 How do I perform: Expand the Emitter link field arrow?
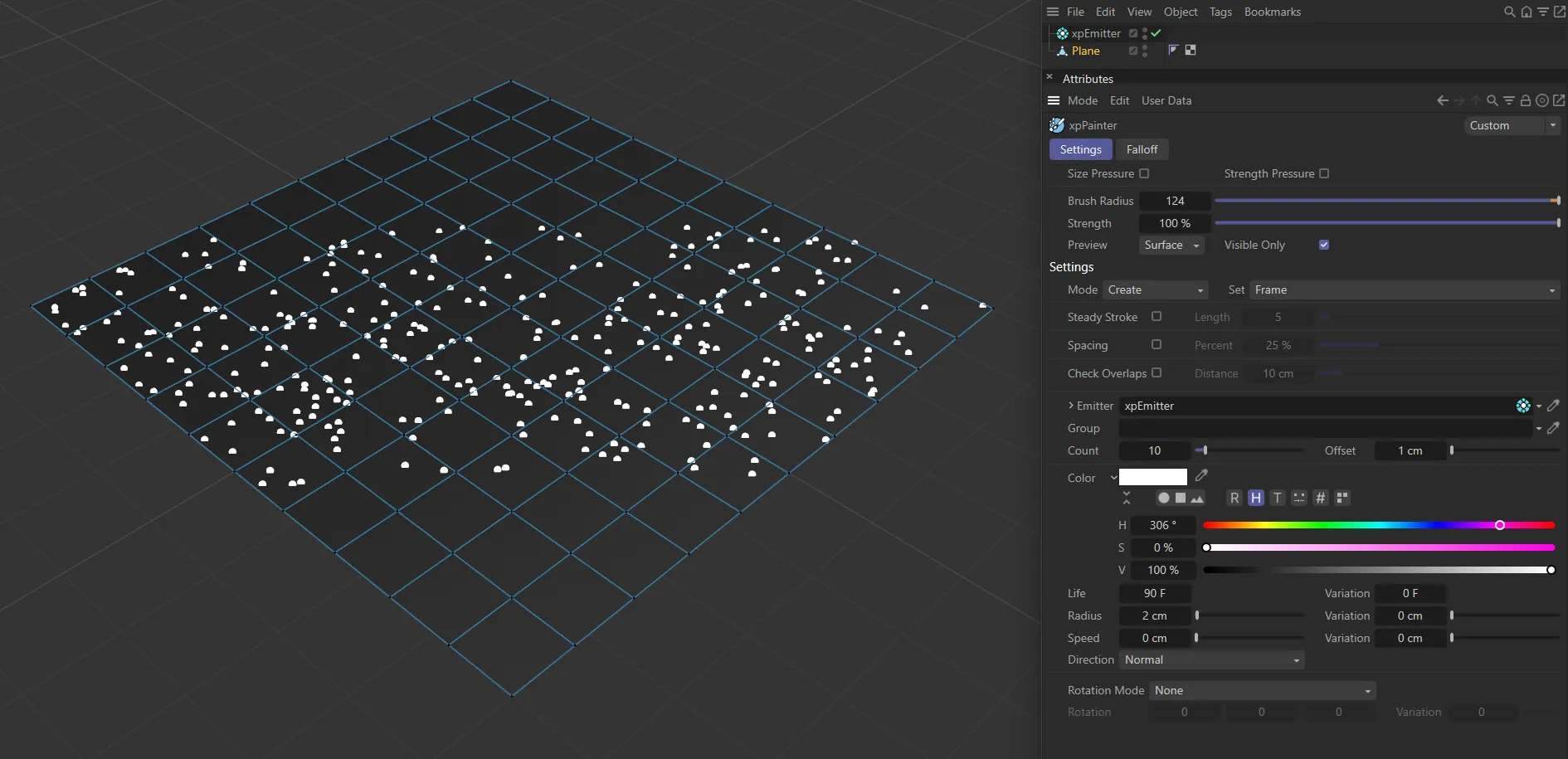[x=1071, y=406]
